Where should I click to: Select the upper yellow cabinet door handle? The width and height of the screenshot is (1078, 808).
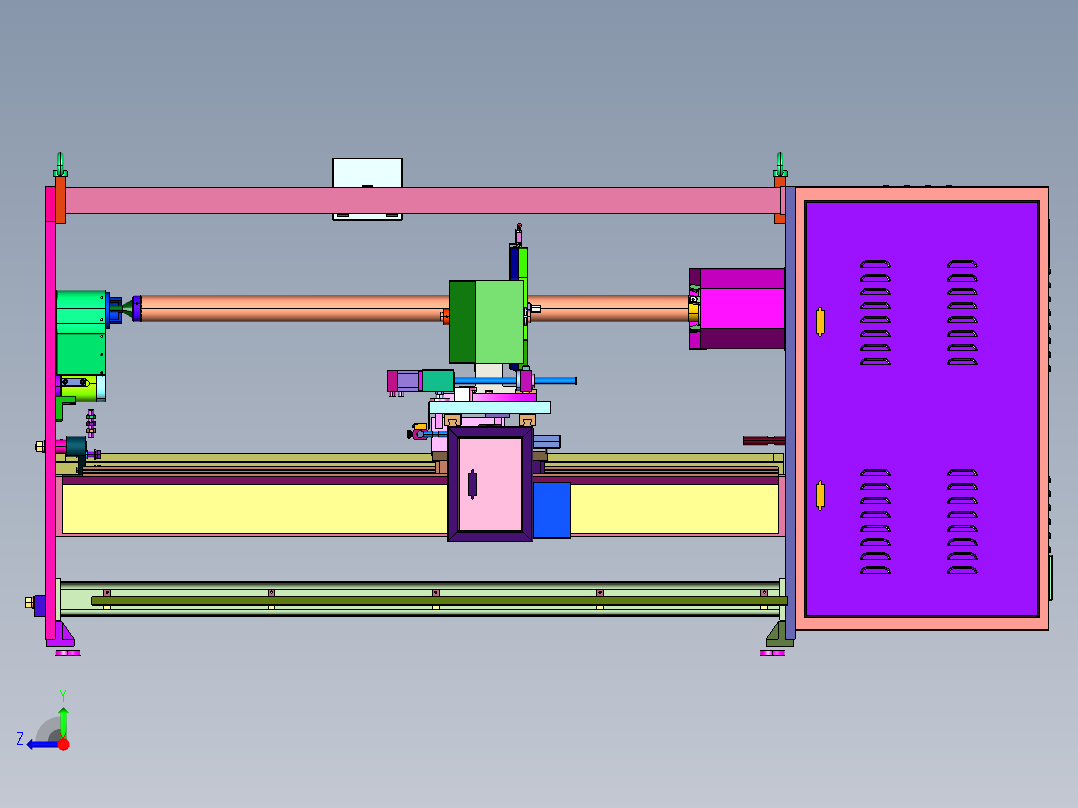pos(820,322)
